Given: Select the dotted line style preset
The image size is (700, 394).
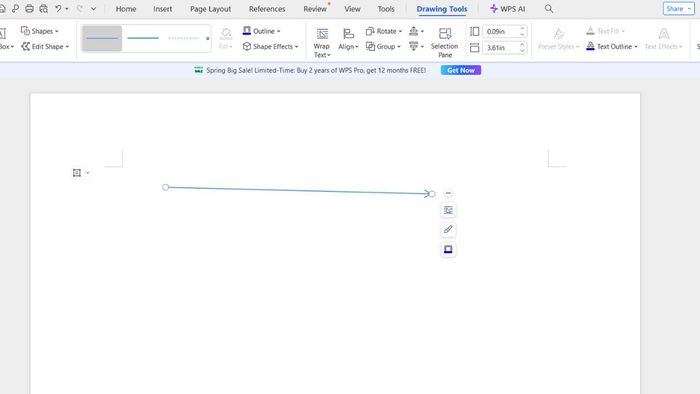Looking at the screenshot, I should [183, 38].
